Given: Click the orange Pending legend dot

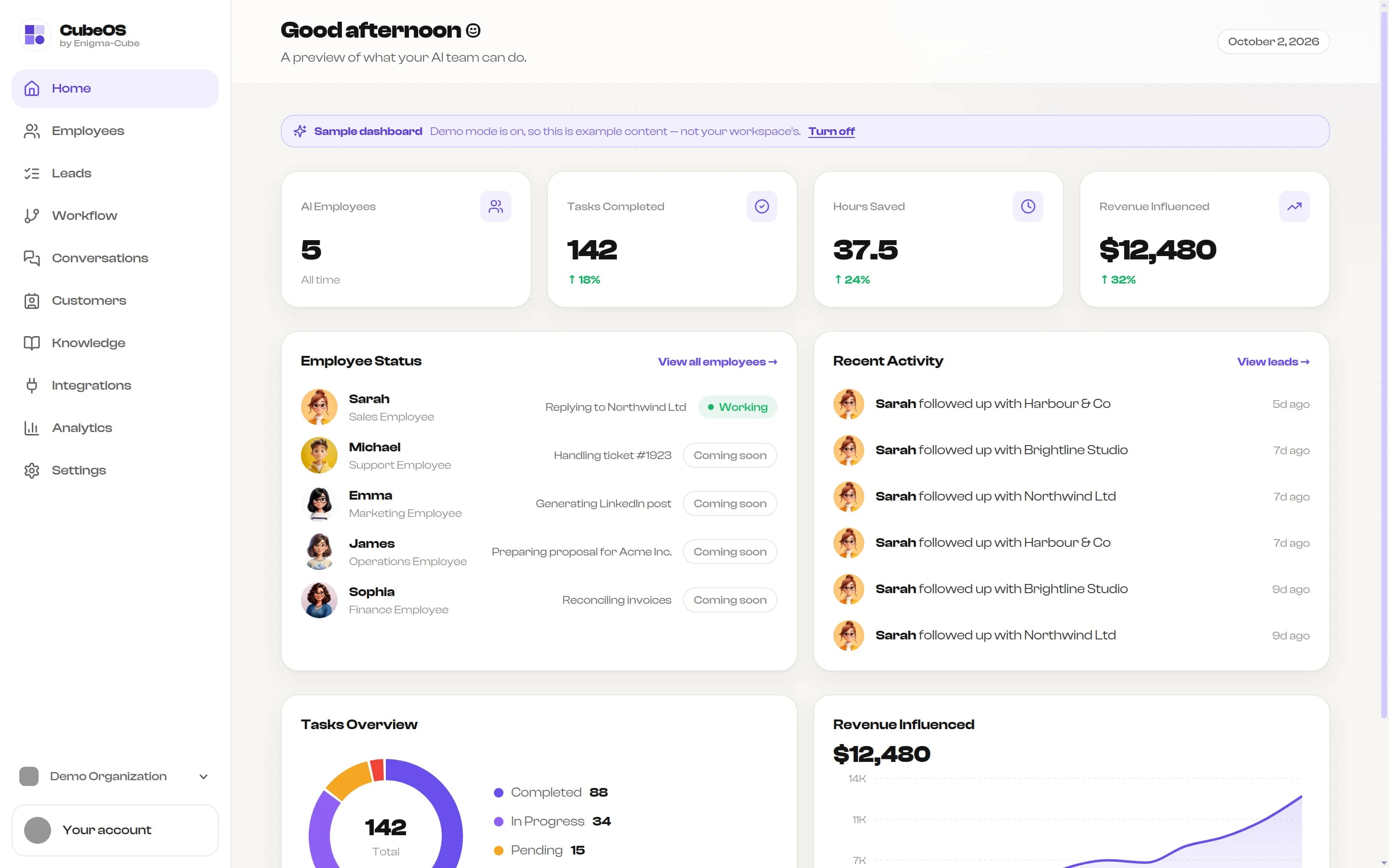Looking at the screenshot, I should pyautogui.click(x=498, y=850).
